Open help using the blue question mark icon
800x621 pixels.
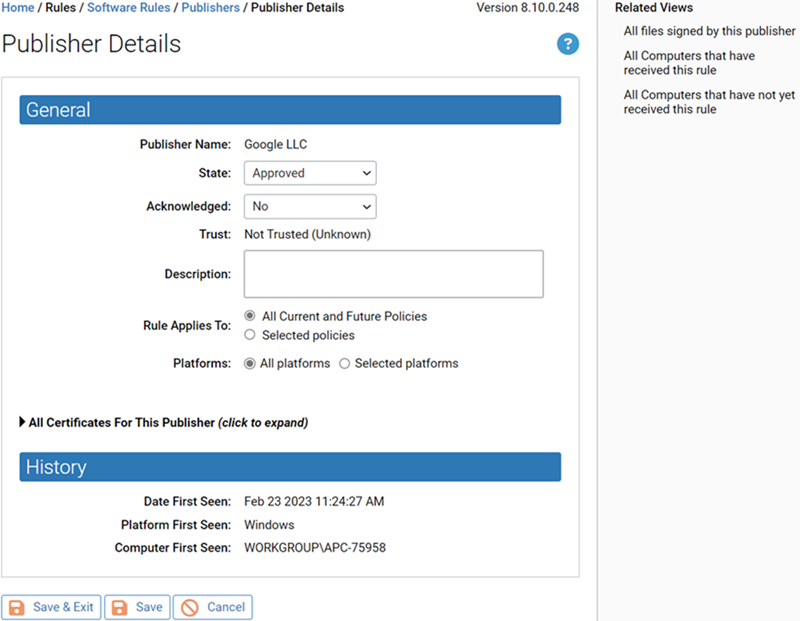tap(568, 44)
